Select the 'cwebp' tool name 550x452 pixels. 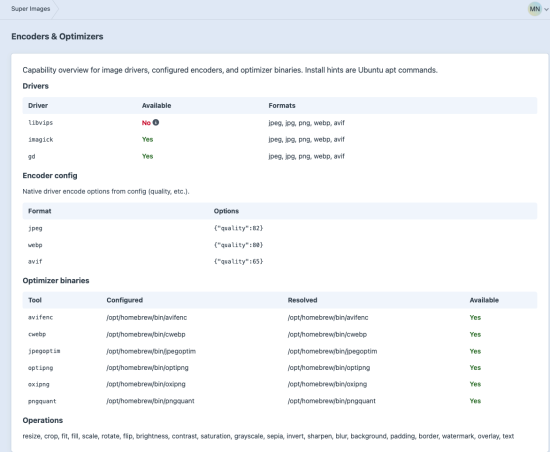coord(37,334)
